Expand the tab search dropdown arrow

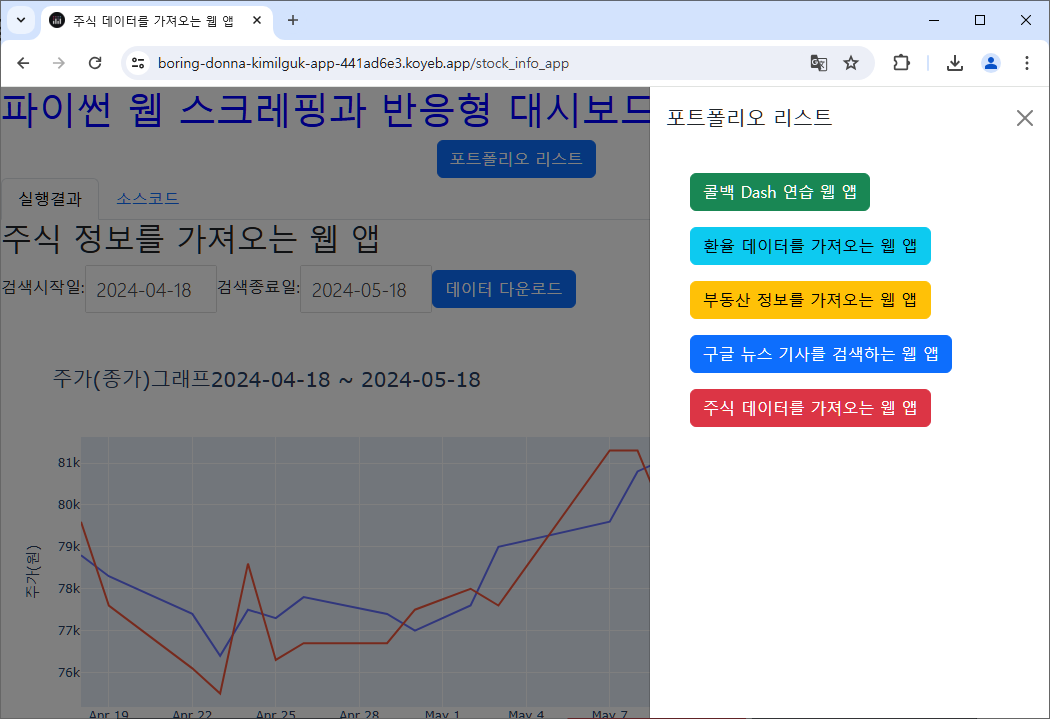click(x=21, y=20)
